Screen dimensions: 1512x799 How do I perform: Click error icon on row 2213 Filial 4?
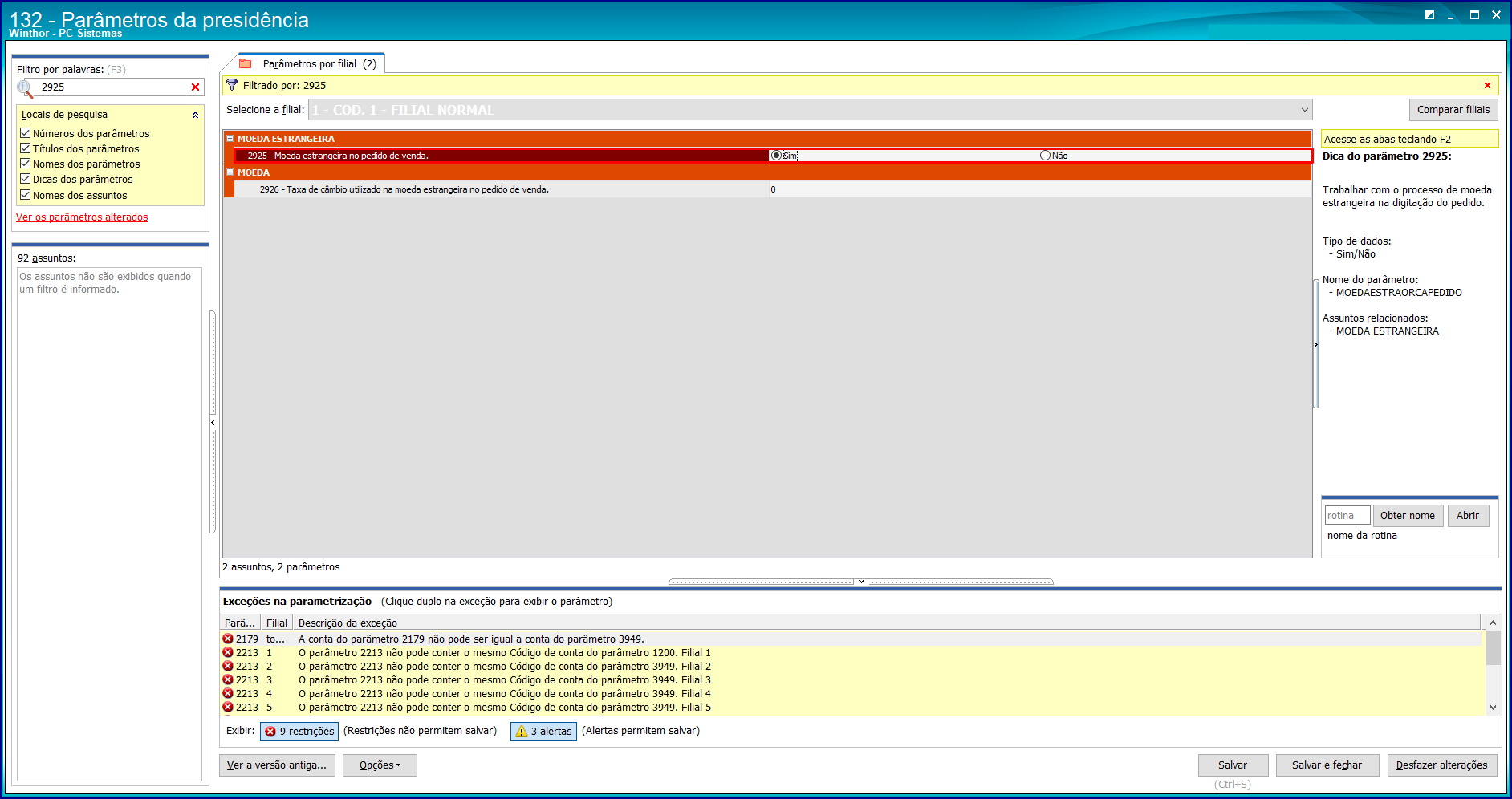click(228, 694)
